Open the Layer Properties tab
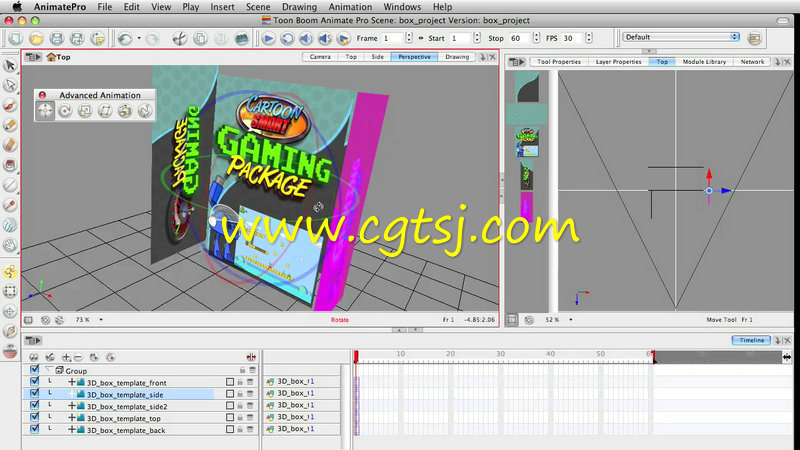Image resolution: width=800 pixels, height=450 pixels. point(618,62)
